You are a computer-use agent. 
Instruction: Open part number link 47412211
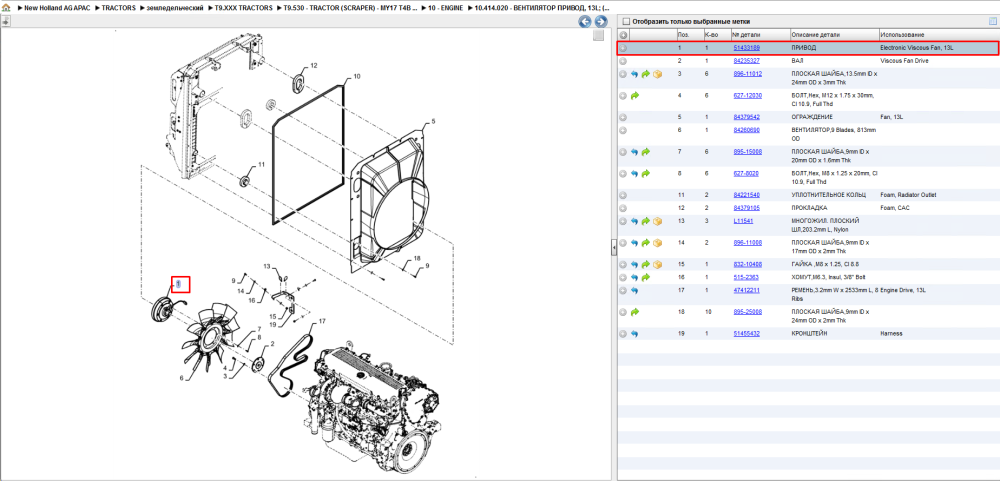[746, 290]
